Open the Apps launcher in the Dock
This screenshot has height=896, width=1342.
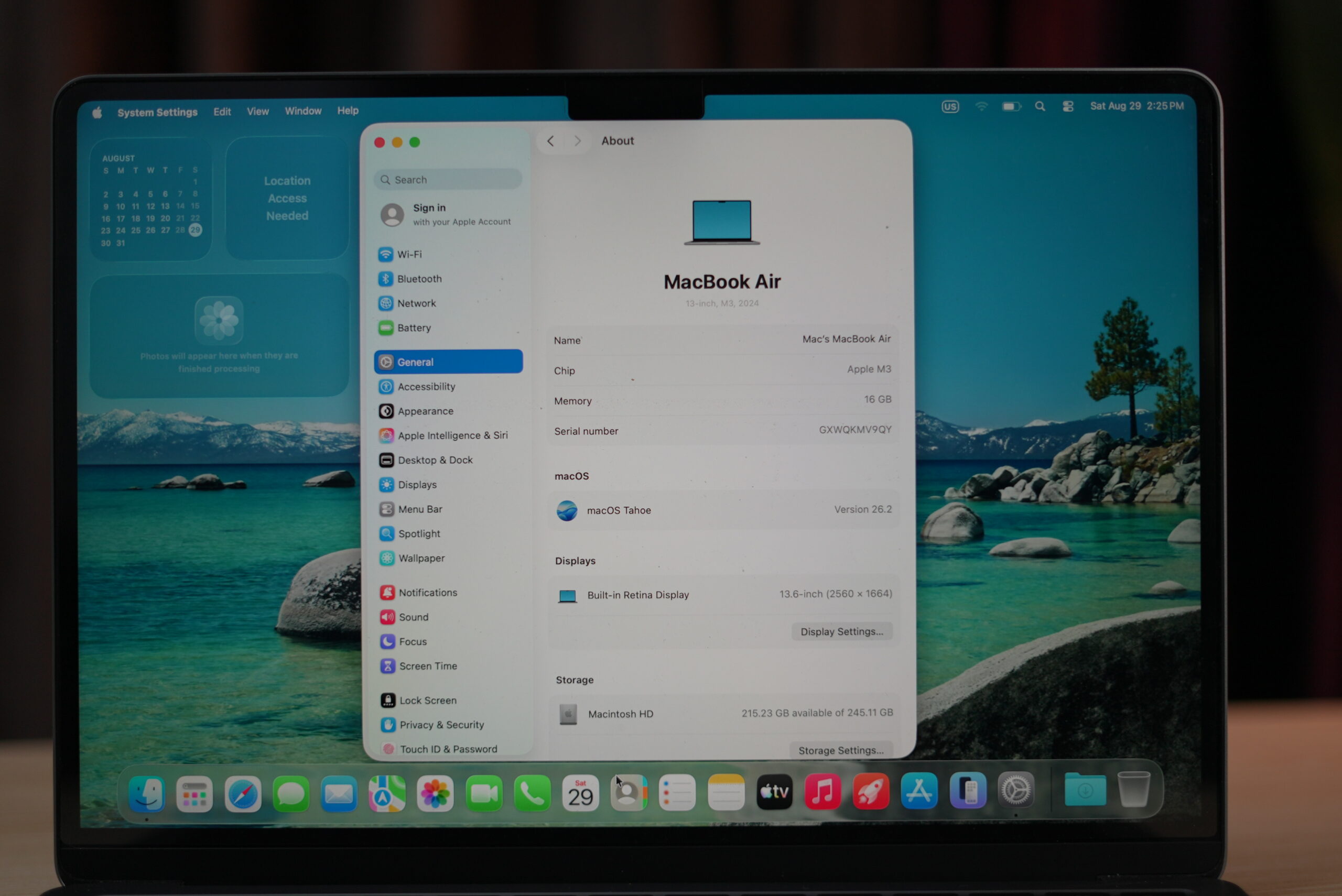click(x=194, y=794)
